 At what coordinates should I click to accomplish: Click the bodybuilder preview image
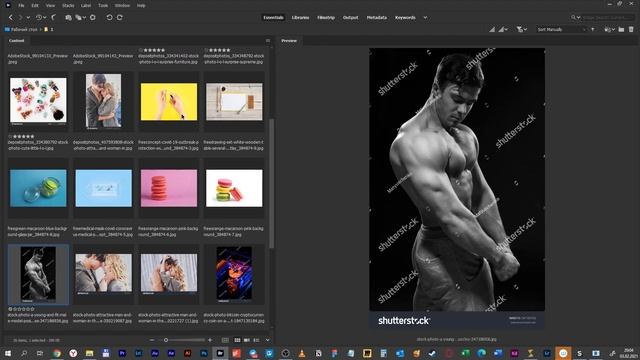[x=457, y=188]
